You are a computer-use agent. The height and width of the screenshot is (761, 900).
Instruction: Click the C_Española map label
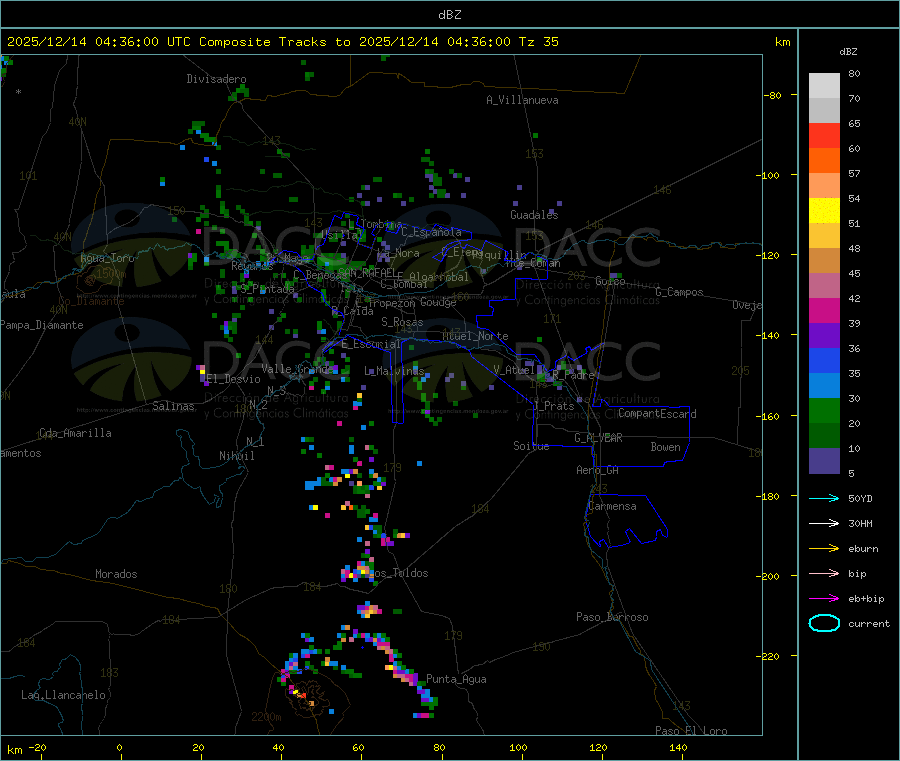coord(431,232)
